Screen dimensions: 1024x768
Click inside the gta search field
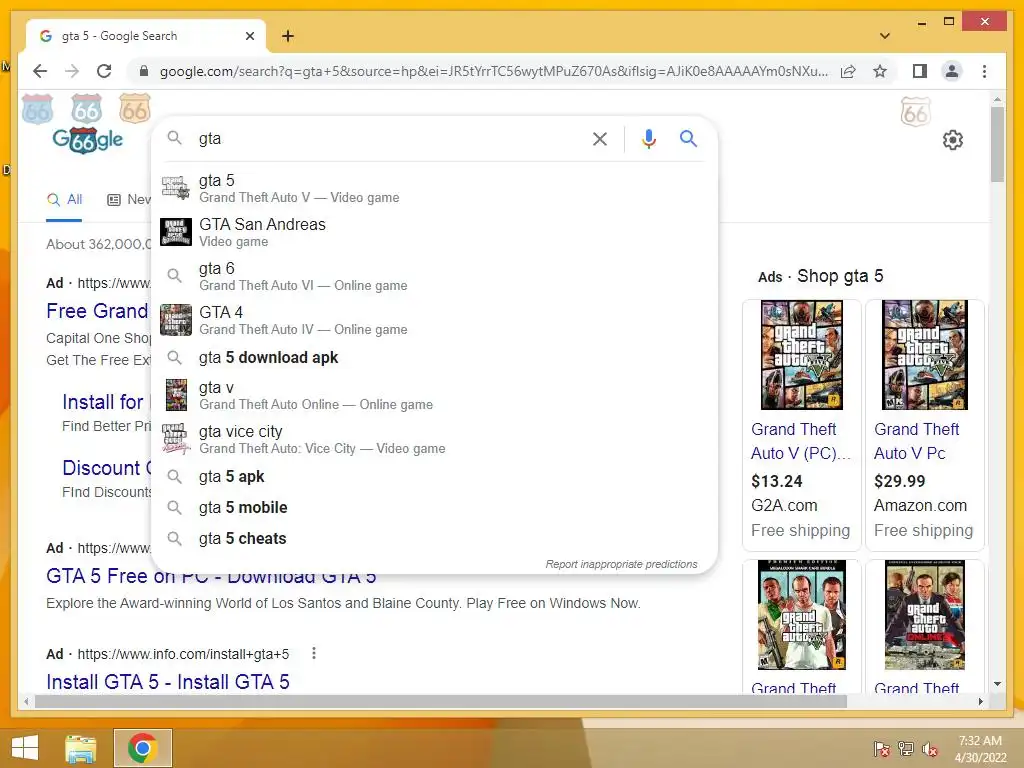pyautogui.click(x=392, y=138)
